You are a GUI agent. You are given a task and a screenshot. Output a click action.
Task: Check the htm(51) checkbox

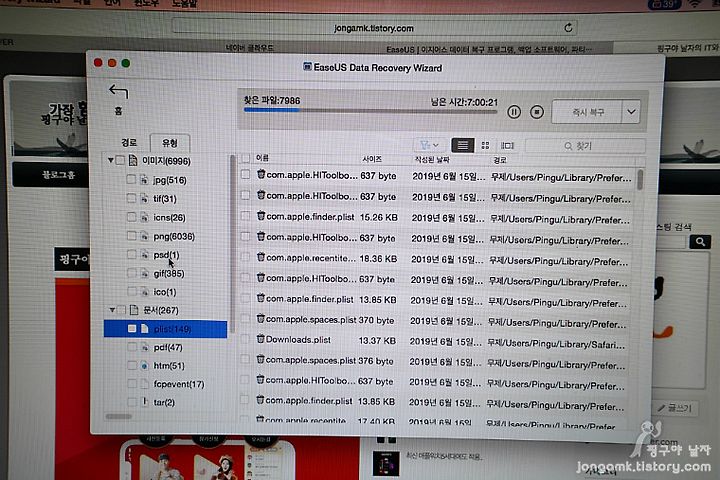[131, 366]
